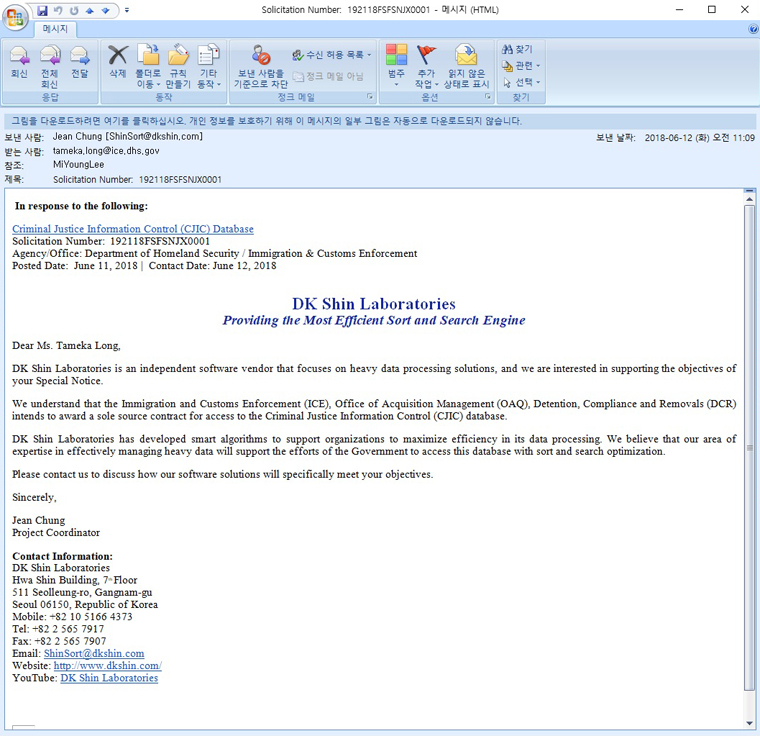Create a rule with 규칙 만들기
The height and width of the screenshot is (736, 760).
tap(178, 66)
